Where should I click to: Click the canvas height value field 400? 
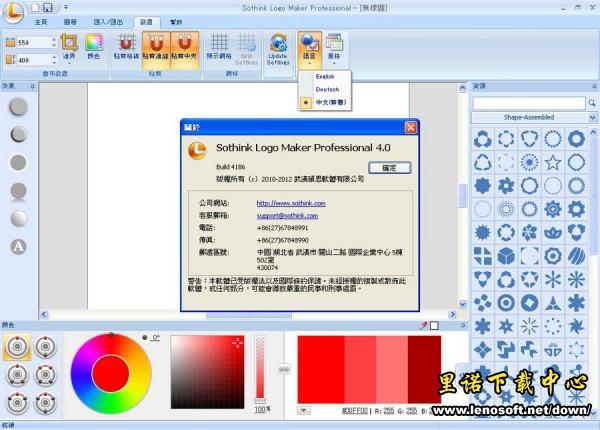tap(33, 60)
